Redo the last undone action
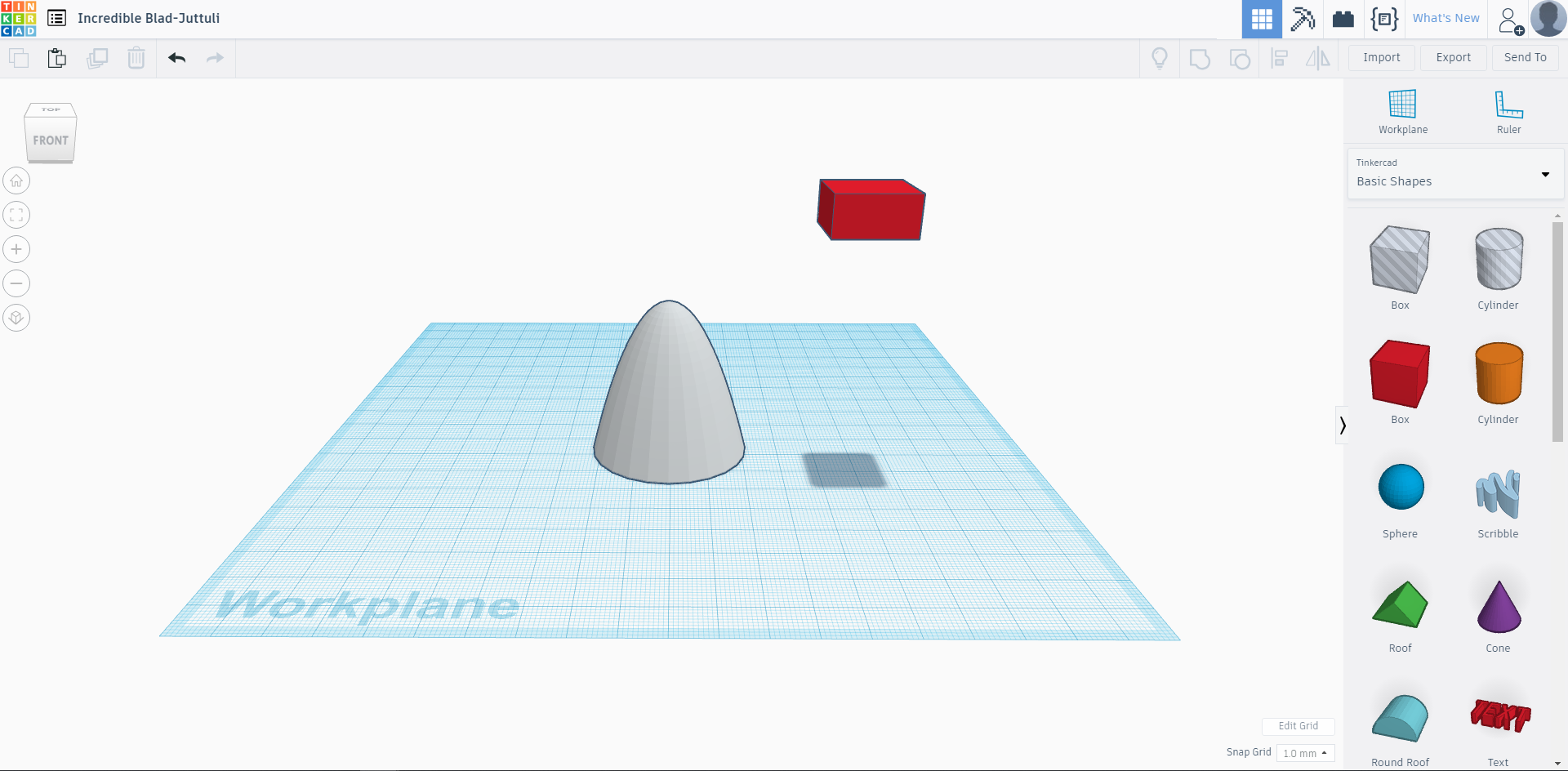The width and height of the screenshot is (1568, 771). click(215, 58)
